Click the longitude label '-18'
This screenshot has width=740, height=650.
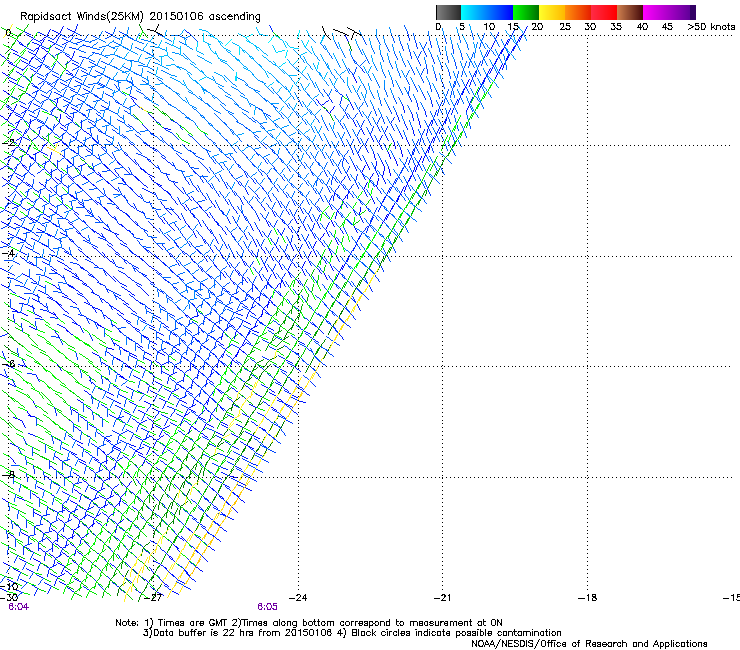[x=587, y=598]
